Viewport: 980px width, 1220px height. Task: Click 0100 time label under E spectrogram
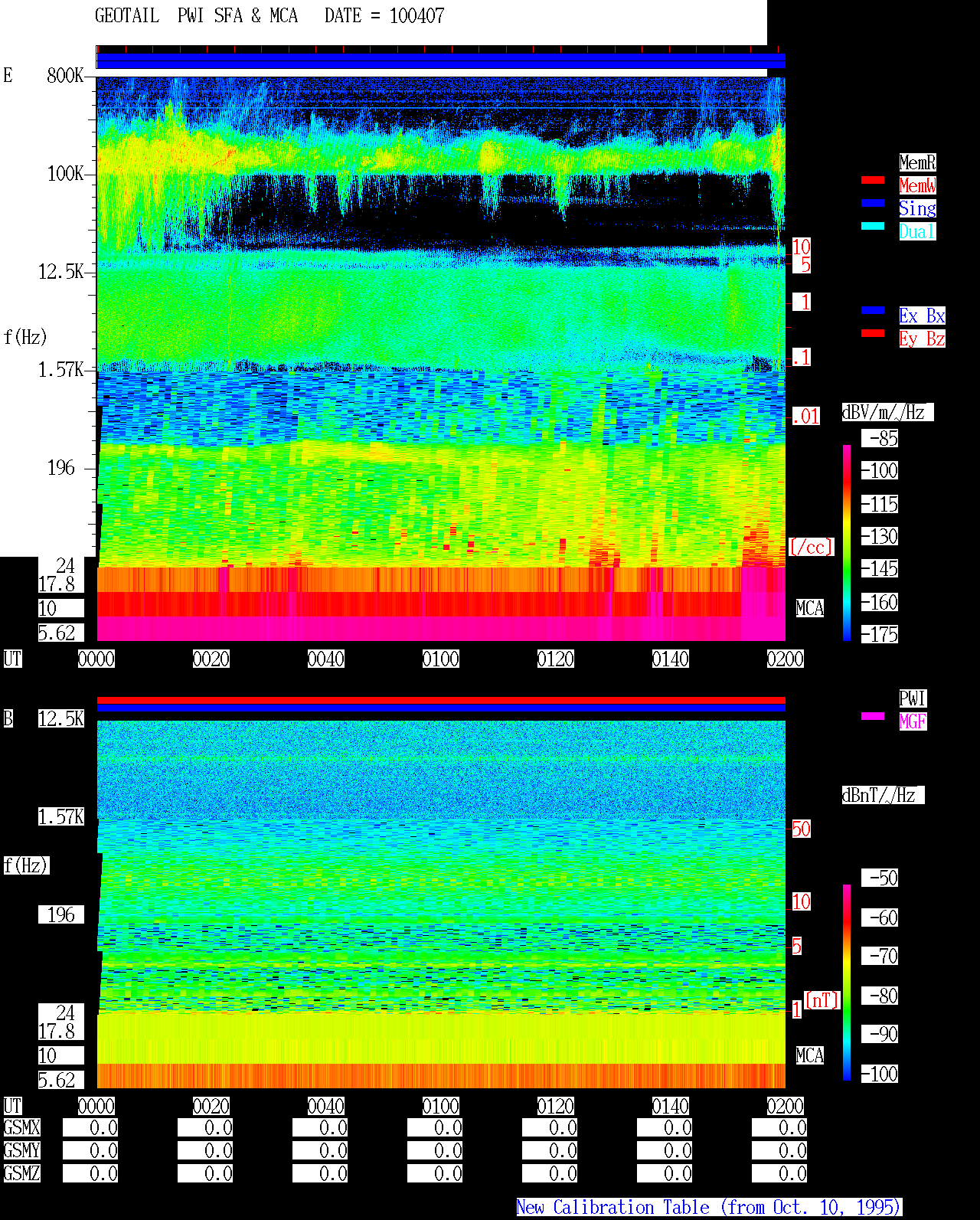(441, 659)
